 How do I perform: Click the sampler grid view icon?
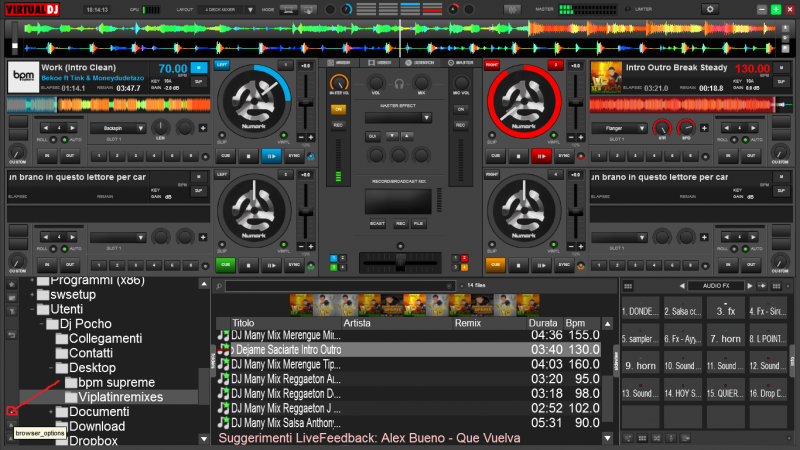[628, 286]
